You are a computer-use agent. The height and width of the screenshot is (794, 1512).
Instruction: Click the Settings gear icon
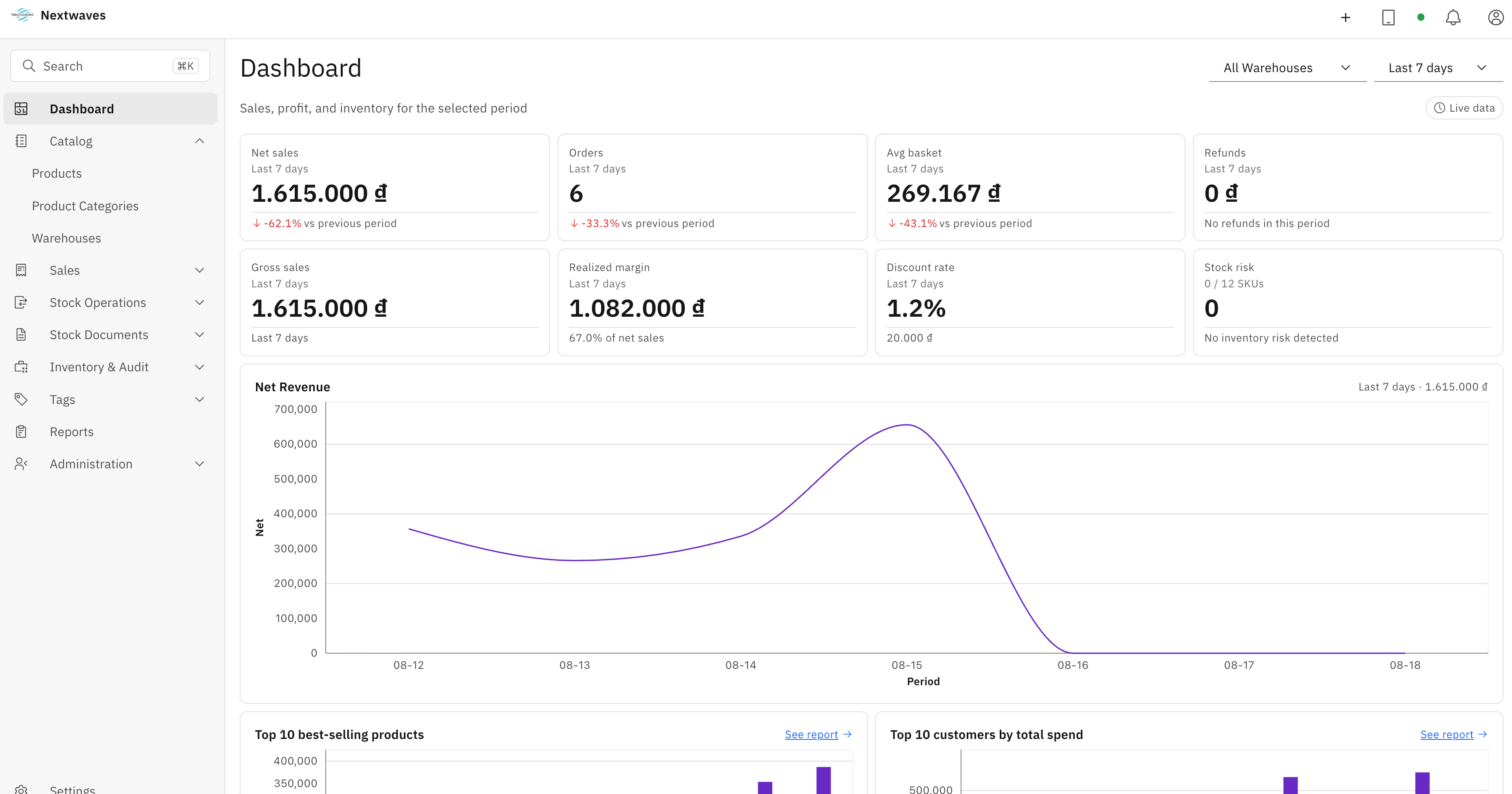click(x=21, y=789)
